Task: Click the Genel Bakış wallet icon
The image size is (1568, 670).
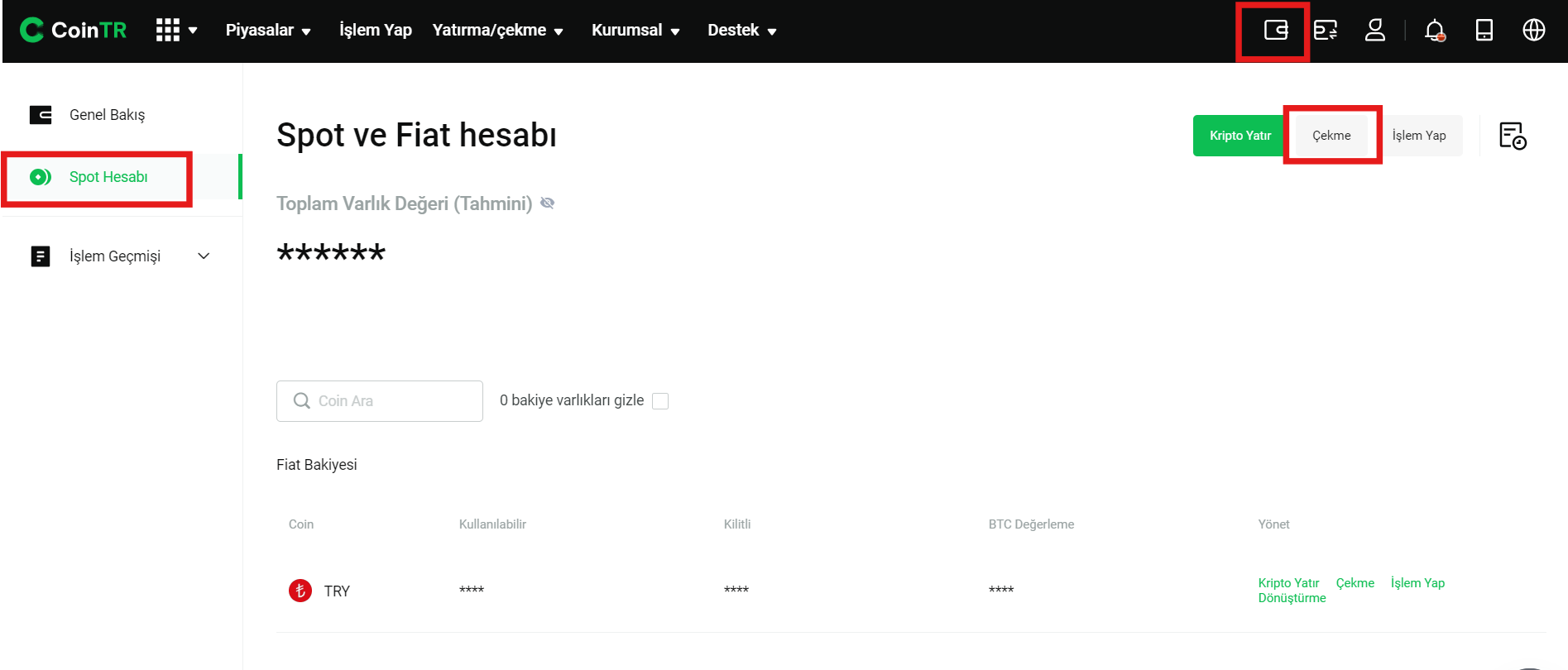Action: (41, 115)
